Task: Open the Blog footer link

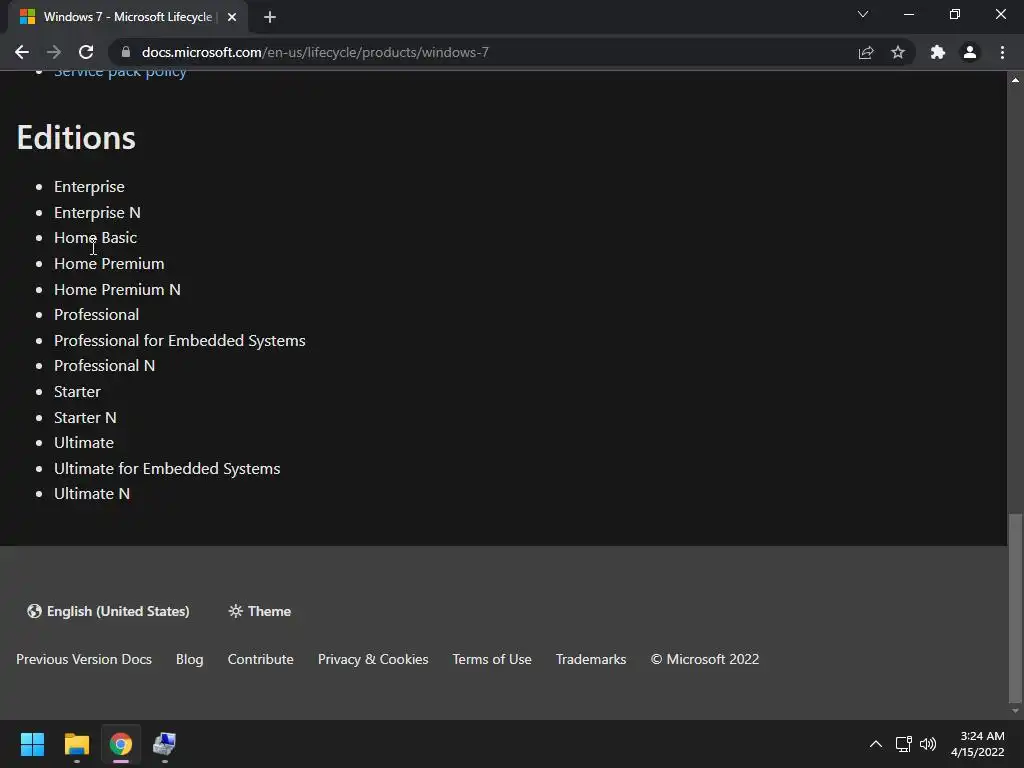Action: [189, 659]
